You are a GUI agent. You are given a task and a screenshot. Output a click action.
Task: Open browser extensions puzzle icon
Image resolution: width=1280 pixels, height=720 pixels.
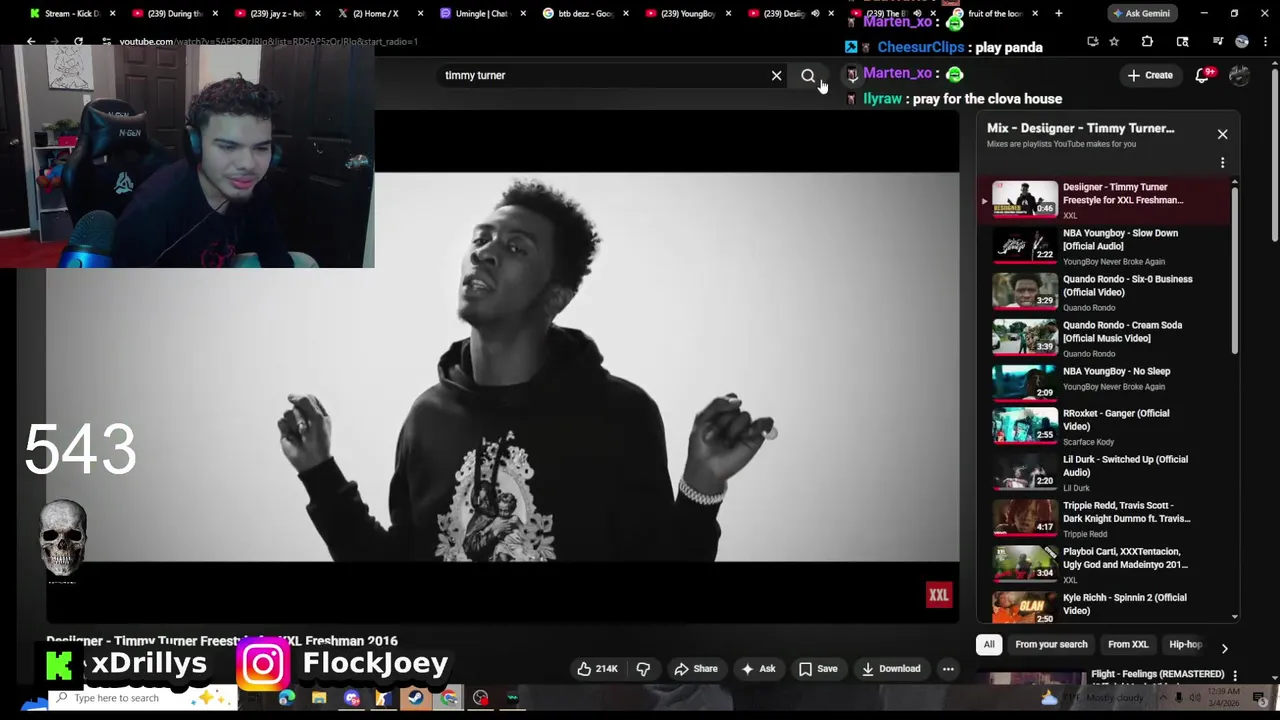point(1147,41)
